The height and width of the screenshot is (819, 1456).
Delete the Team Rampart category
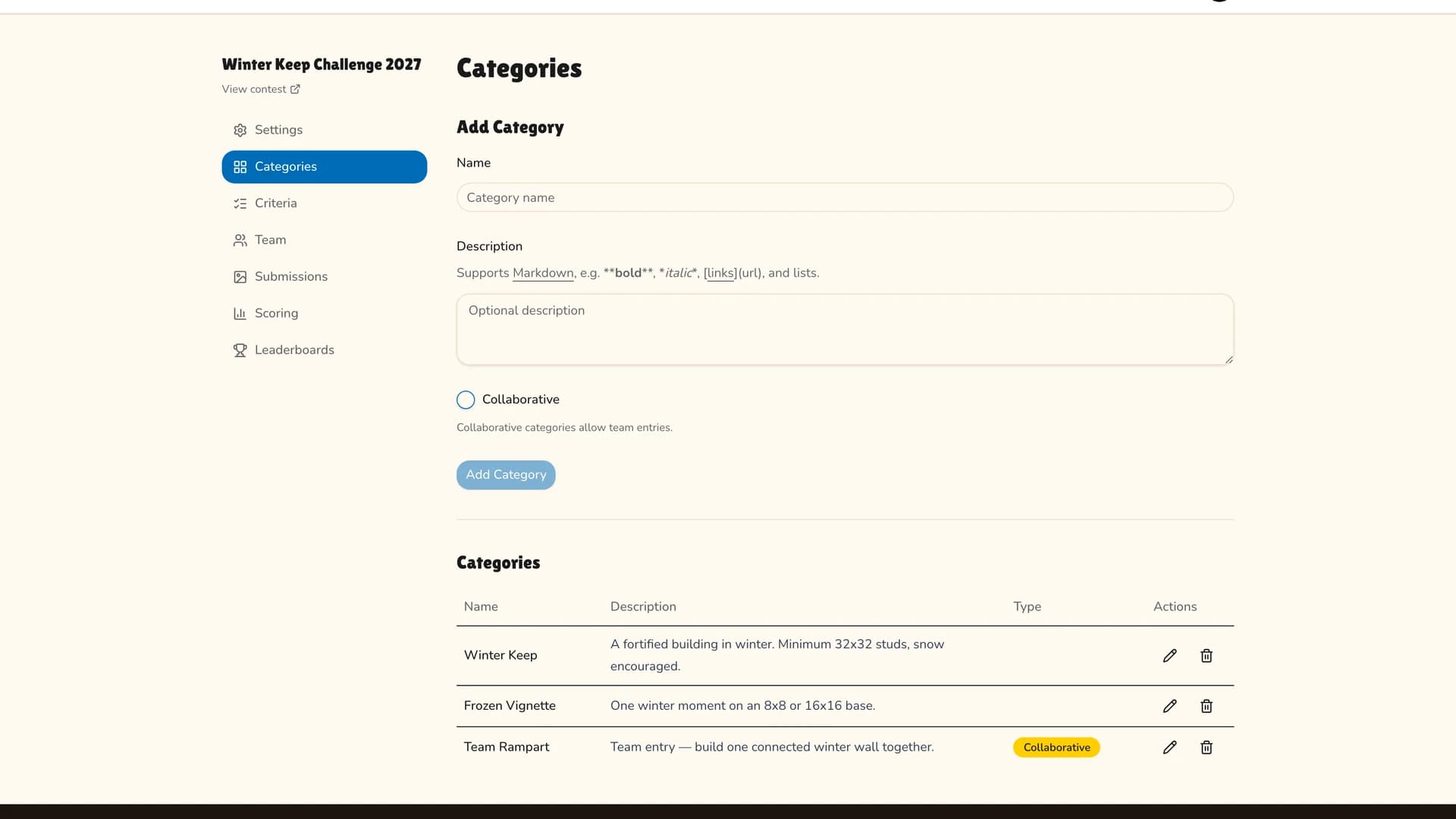(1207, 748)
